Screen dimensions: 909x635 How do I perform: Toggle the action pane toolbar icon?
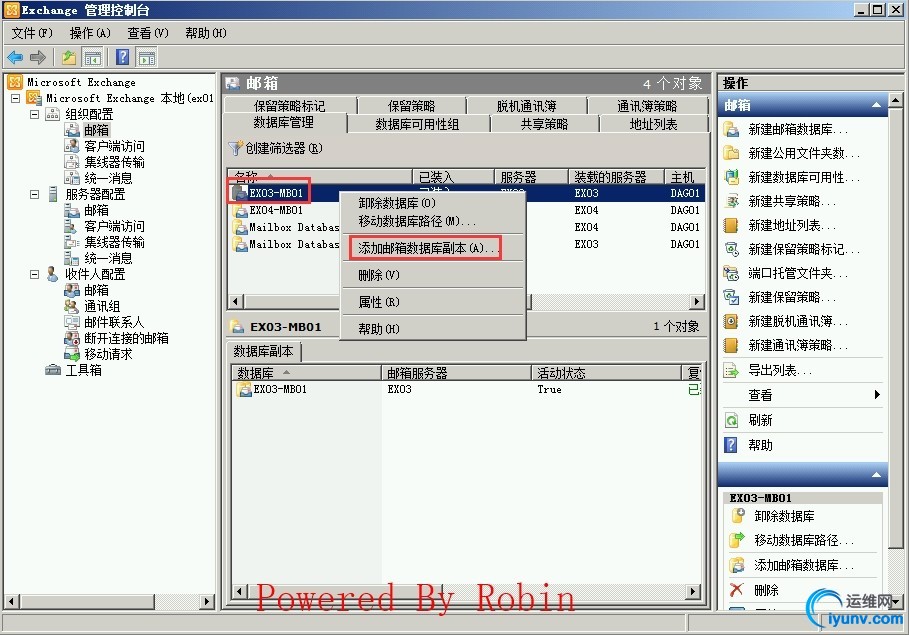coord(147,57)
